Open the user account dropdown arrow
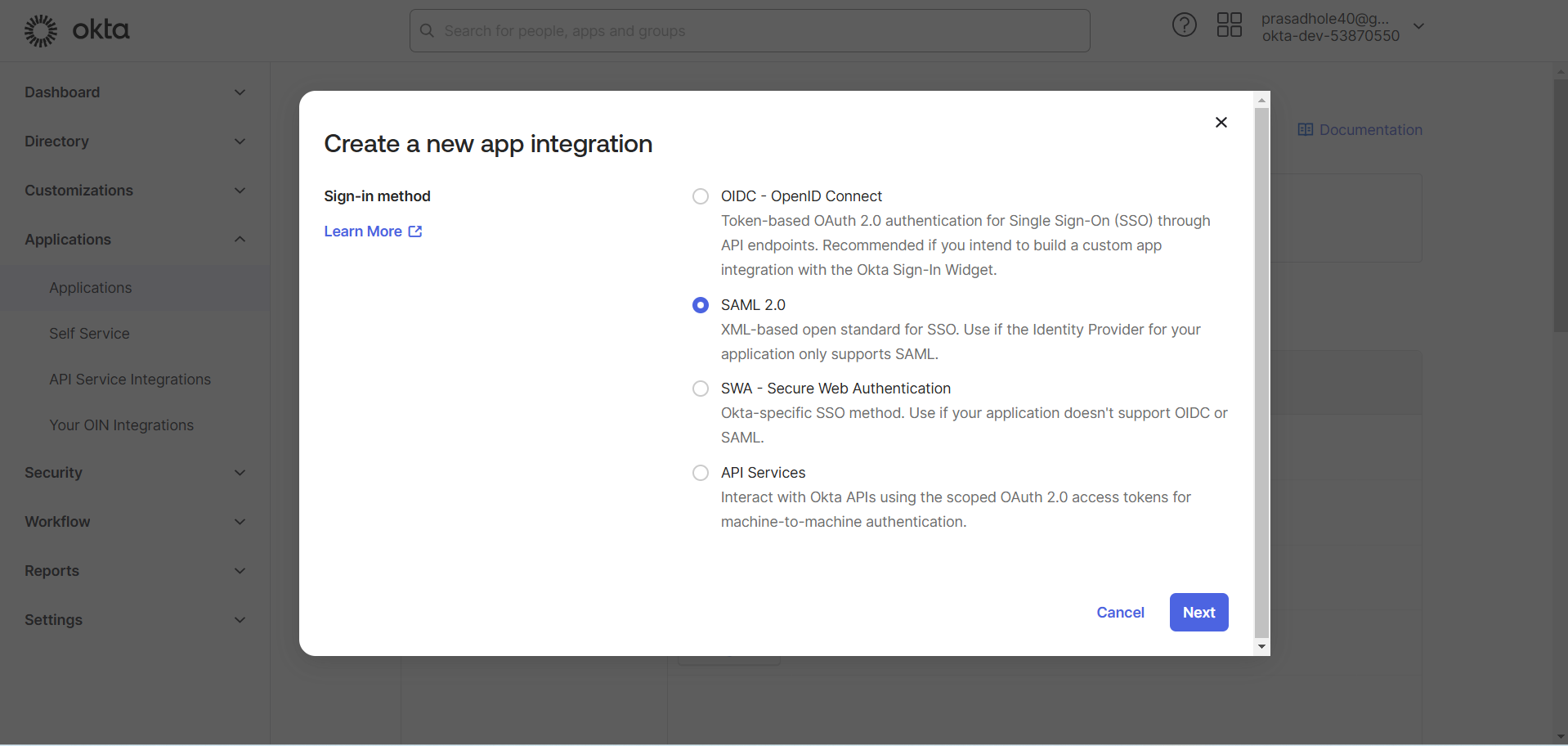Viewport: 1568px width, 746px height. tap(1419, 26)
